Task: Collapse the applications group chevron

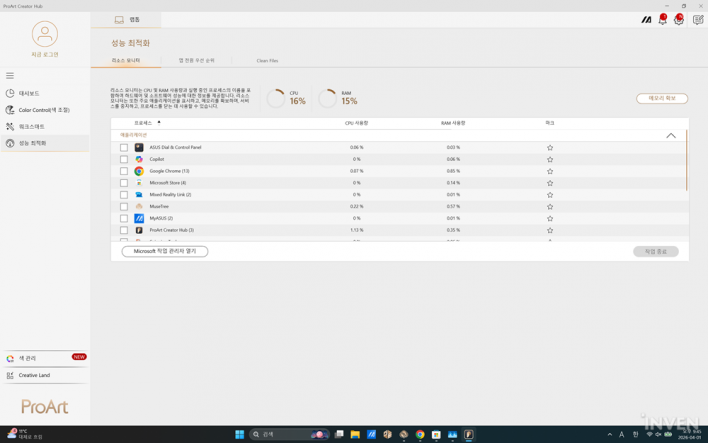Action: [x=671, y=135]
